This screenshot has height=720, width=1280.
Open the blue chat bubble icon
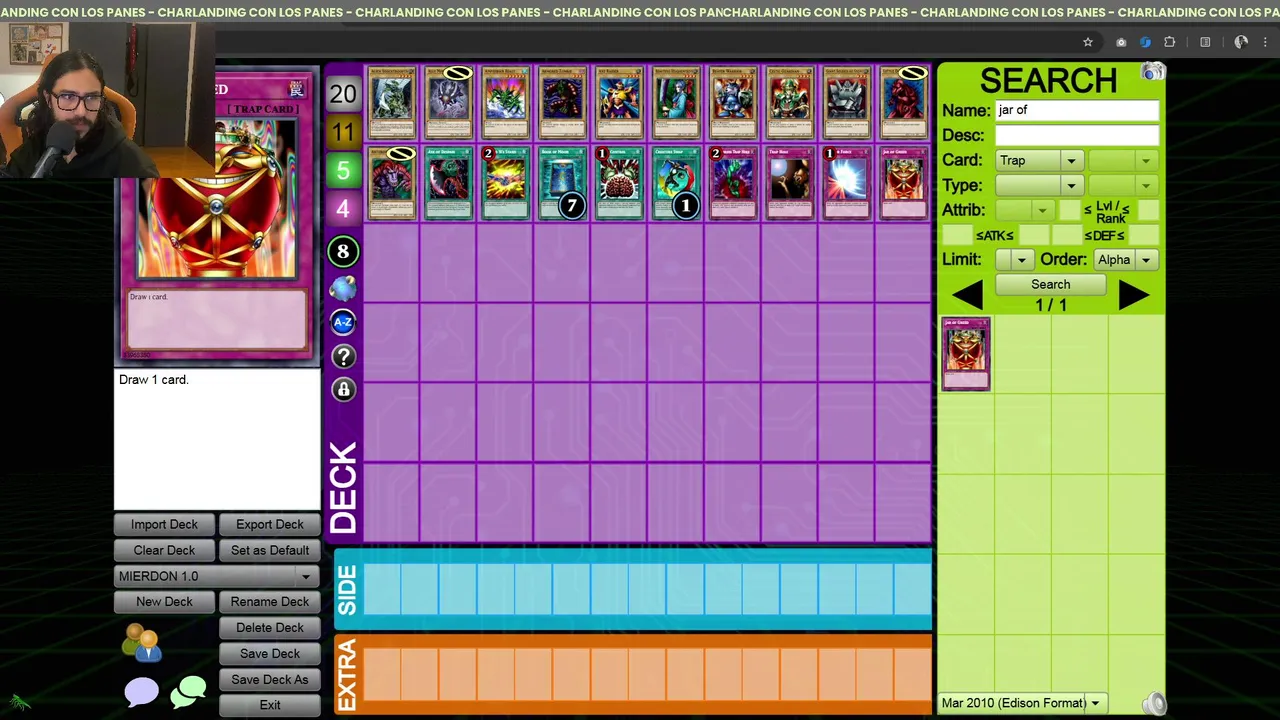[141, 692]
